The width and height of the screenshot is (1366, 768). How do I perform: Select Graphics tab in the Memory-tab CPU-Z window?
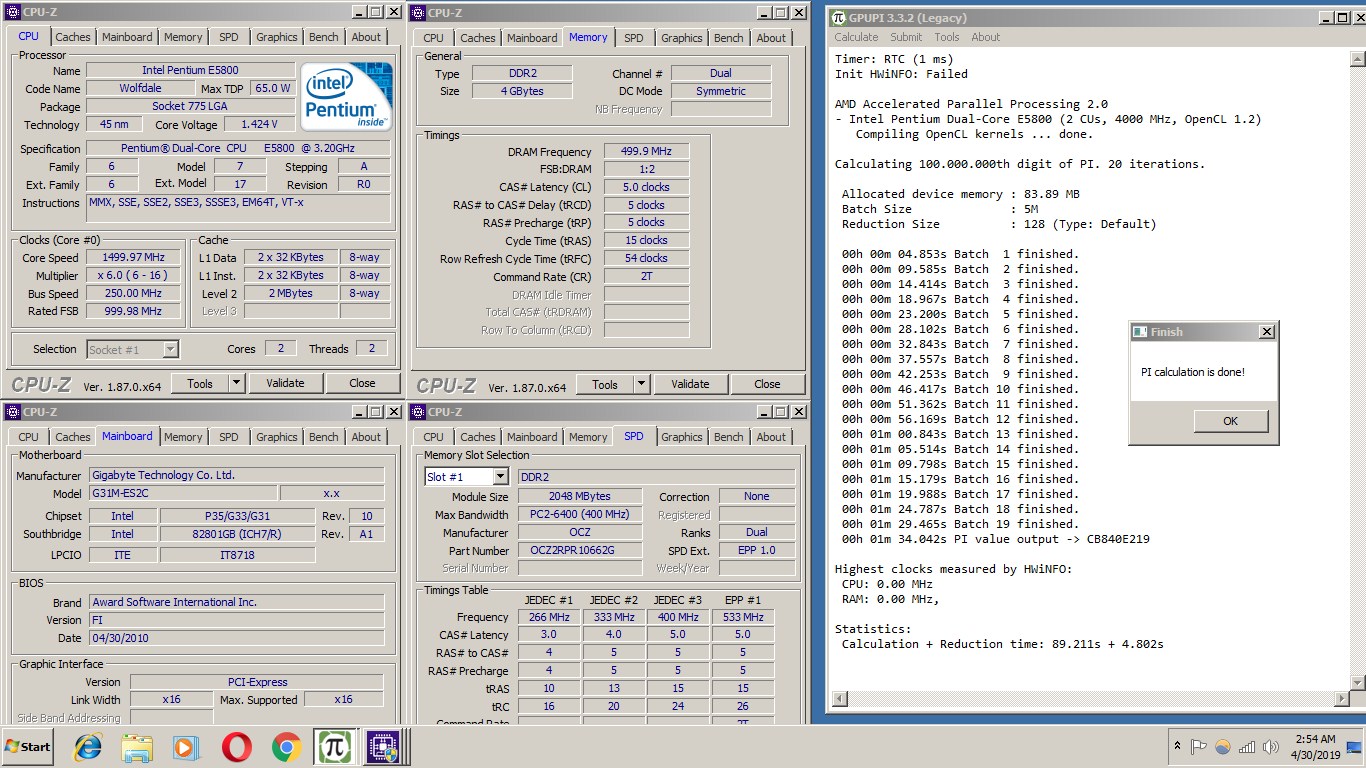[681, 38]
